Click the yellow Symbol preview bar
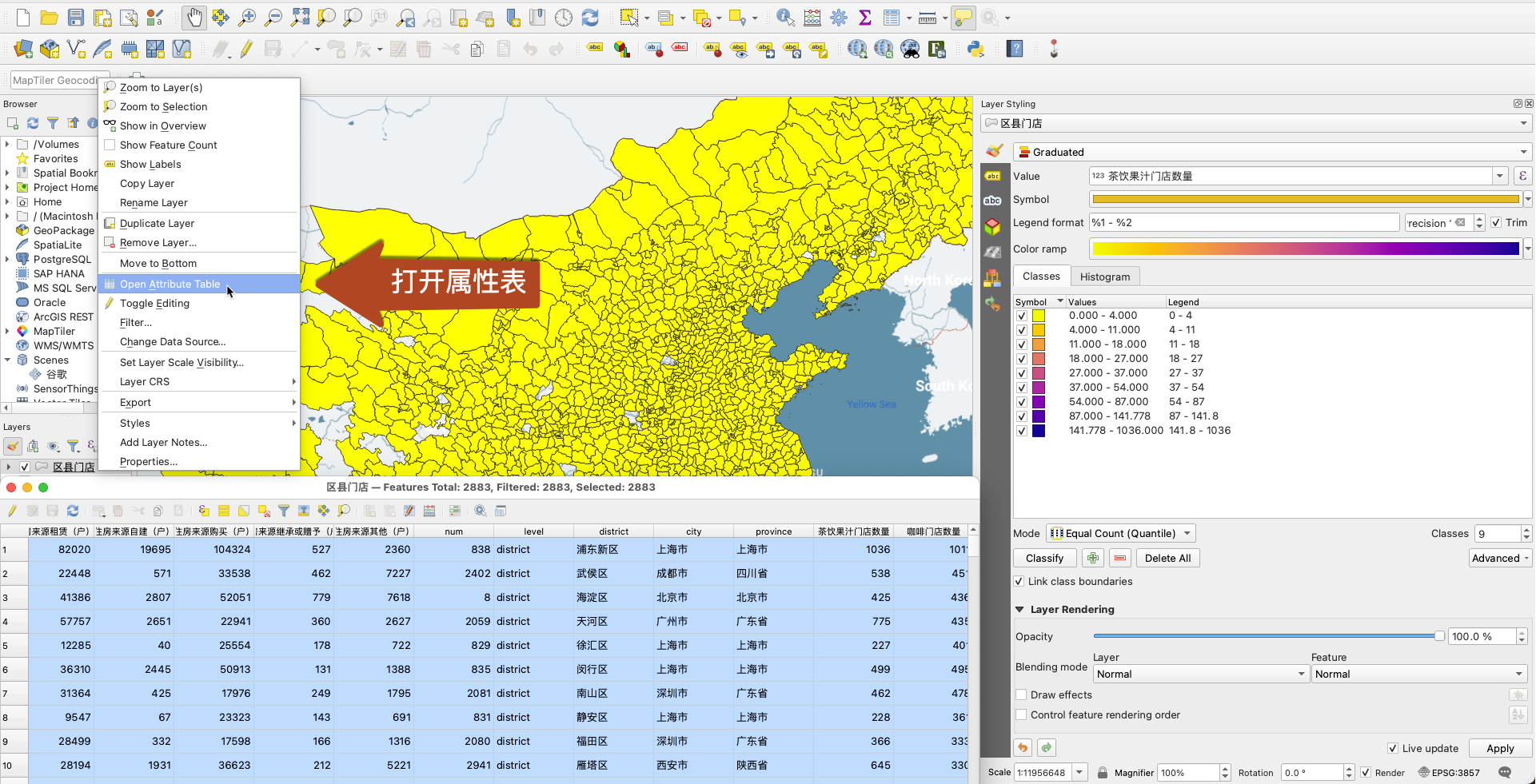This screenshot has width=1536, height=784. [x=1306, y=200]
